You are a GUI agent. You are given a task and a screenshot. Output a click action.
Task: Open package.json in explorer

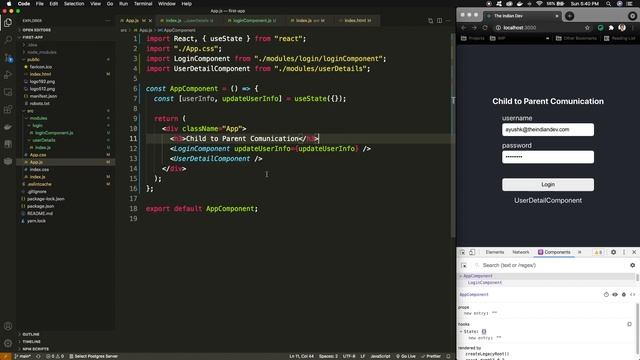point(40,206)
